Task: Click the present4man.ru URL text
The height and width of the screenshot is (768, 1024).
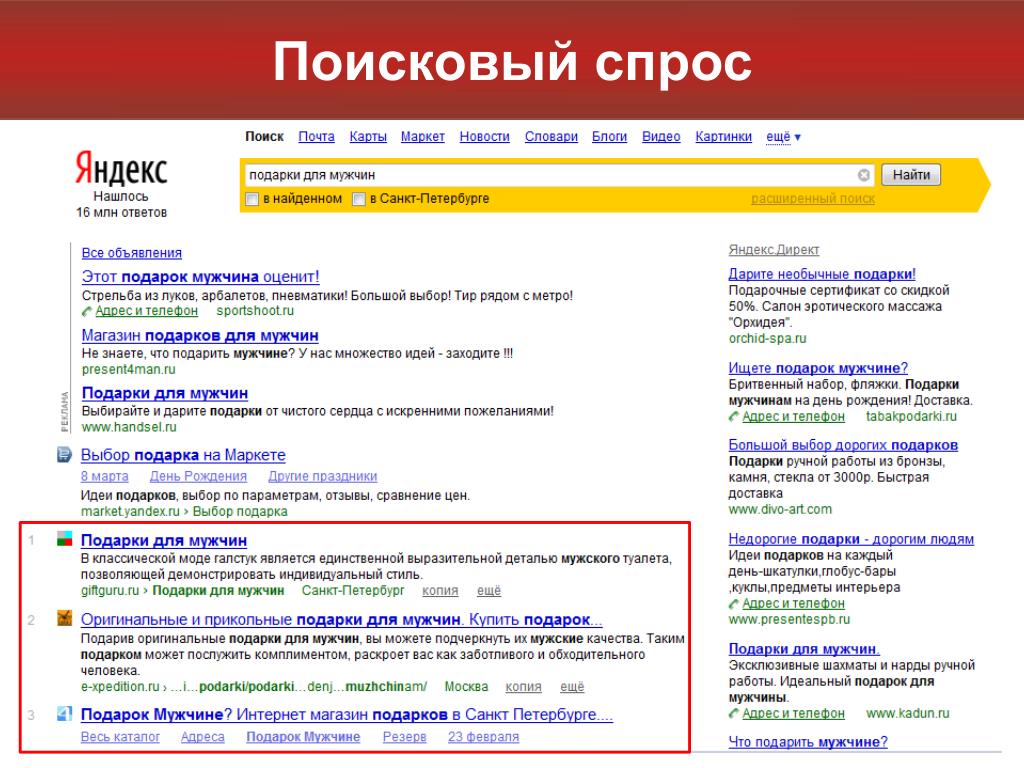Action: point(129,369)
